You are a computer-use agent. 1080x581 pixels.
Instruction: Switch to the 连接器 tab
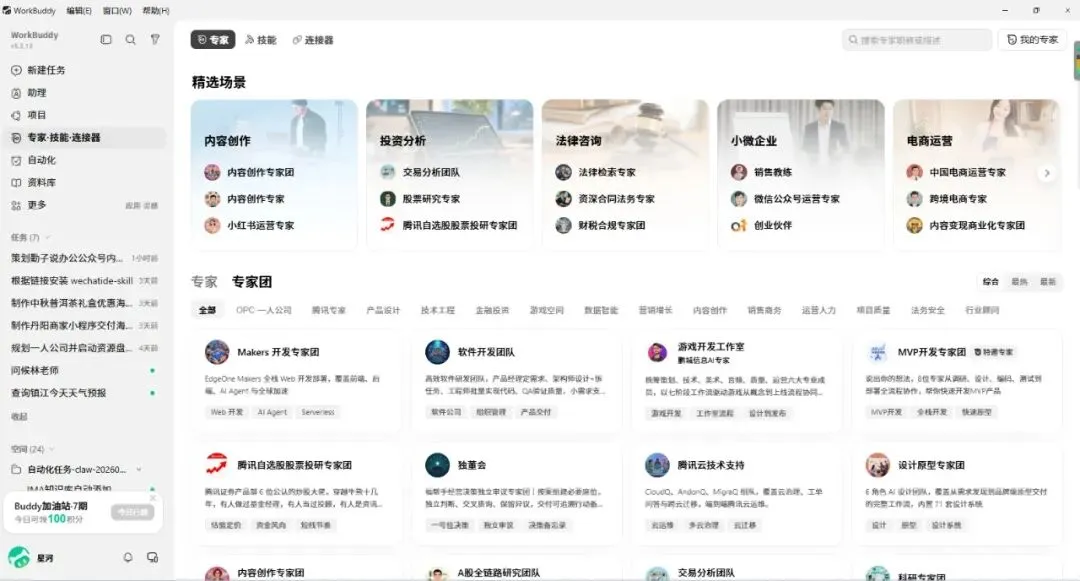point(313,40)
